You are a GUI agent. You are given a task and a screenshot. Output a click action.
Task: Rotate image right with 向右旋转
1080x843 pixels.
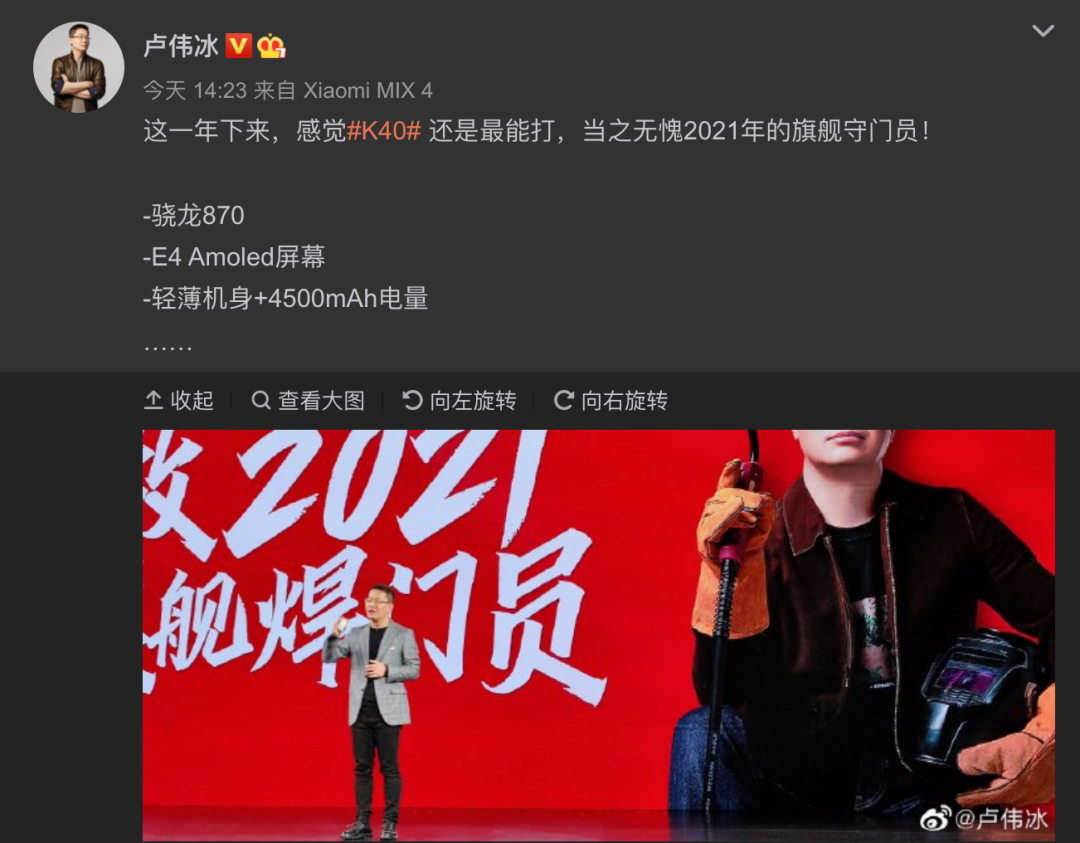[611, 400]
